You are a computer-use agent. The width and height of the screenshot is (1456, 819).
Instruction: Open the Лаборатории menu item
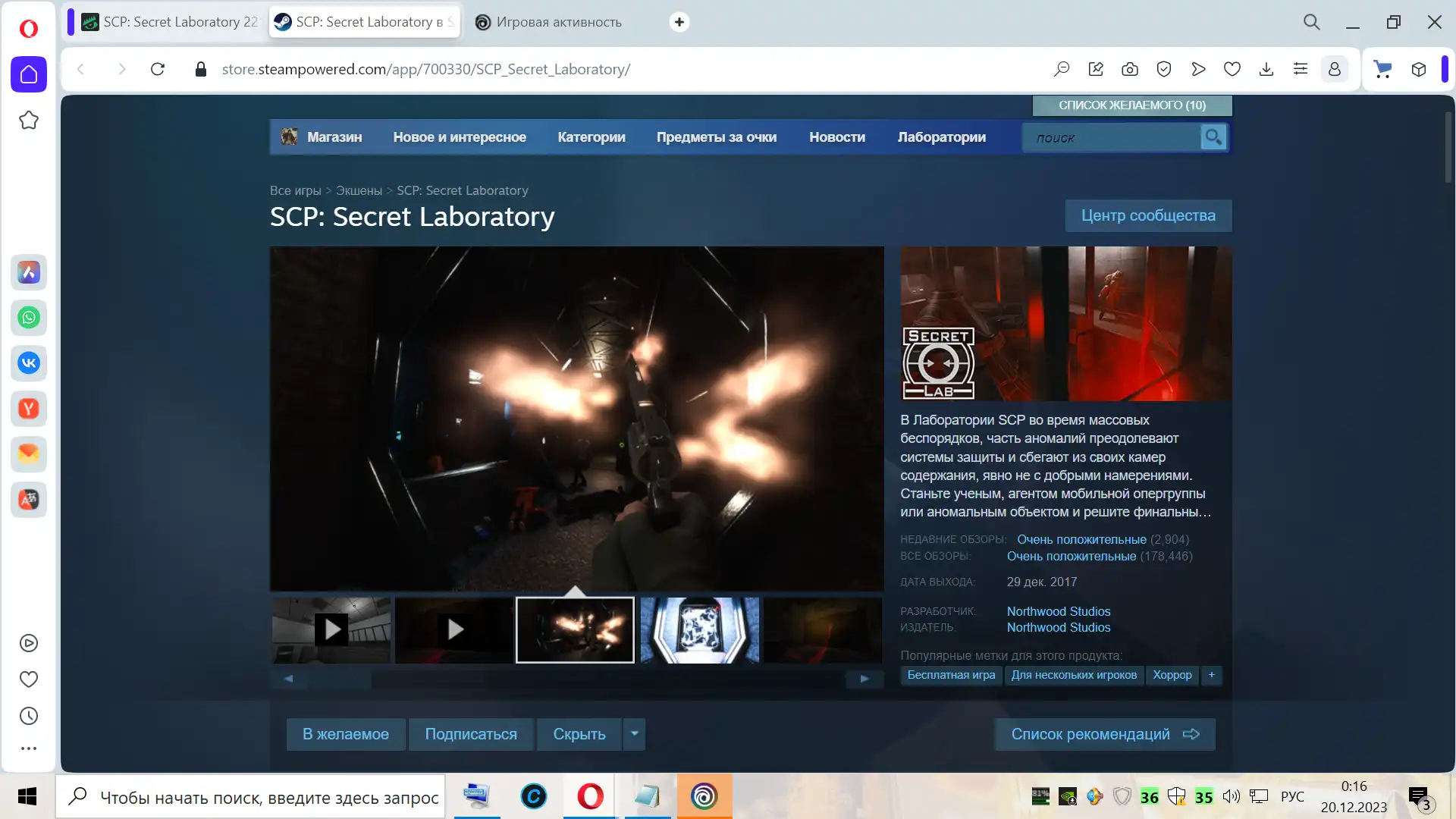point(942,137)
